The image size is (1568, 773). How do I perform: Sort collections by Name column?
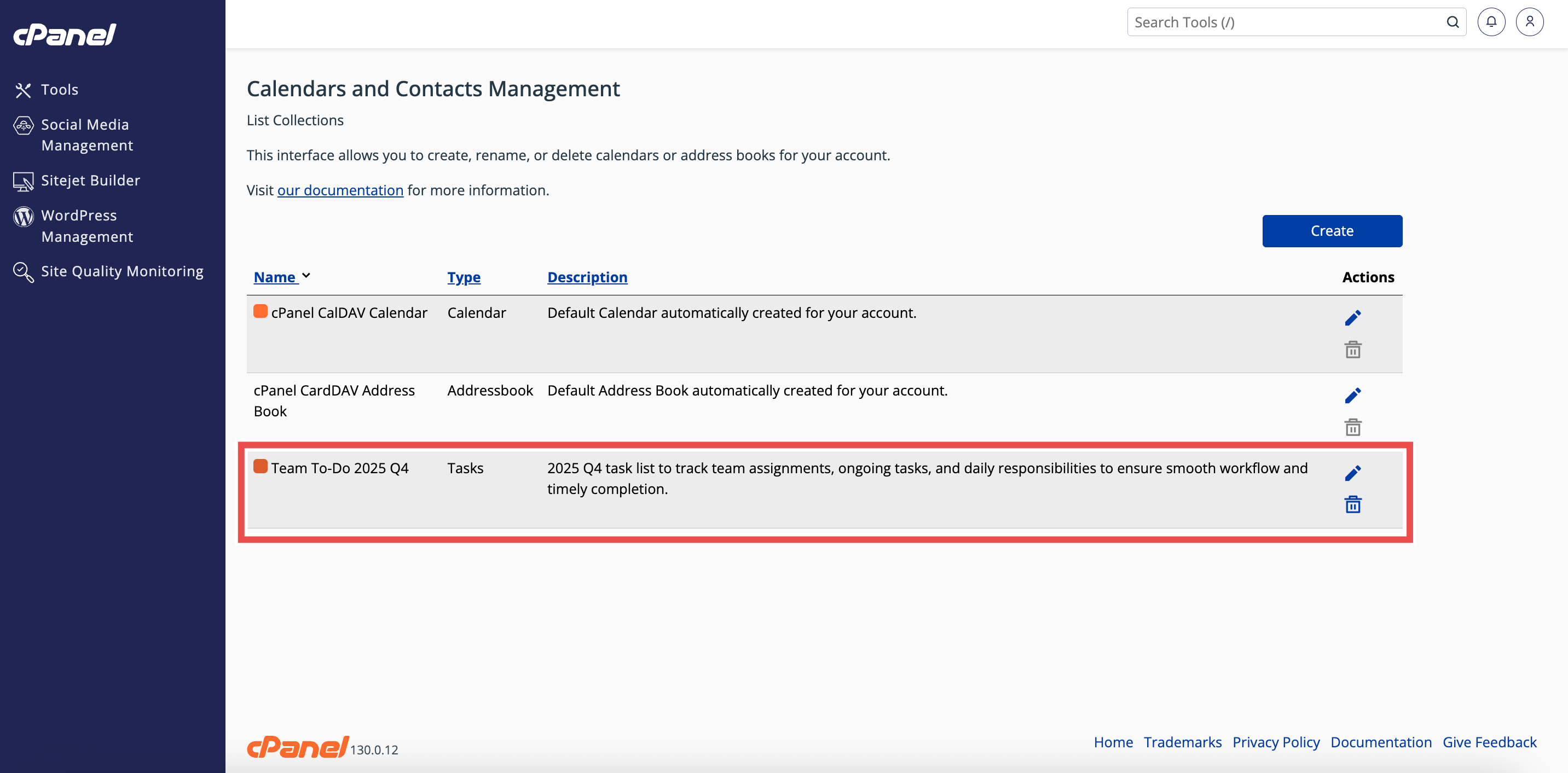pos(275,277)
